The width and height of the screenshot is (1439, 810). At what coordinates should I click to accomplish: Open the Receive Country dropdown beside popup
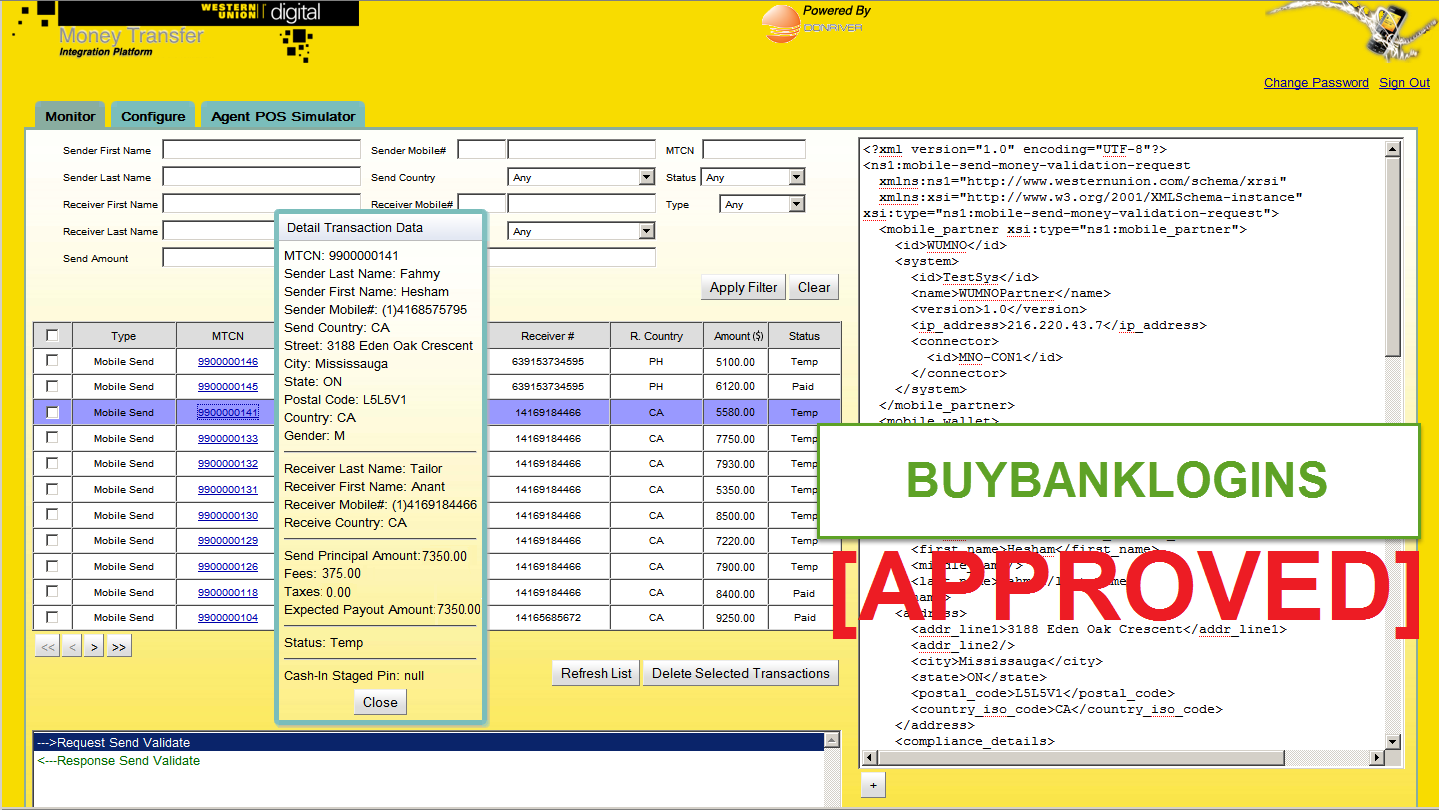581,231
